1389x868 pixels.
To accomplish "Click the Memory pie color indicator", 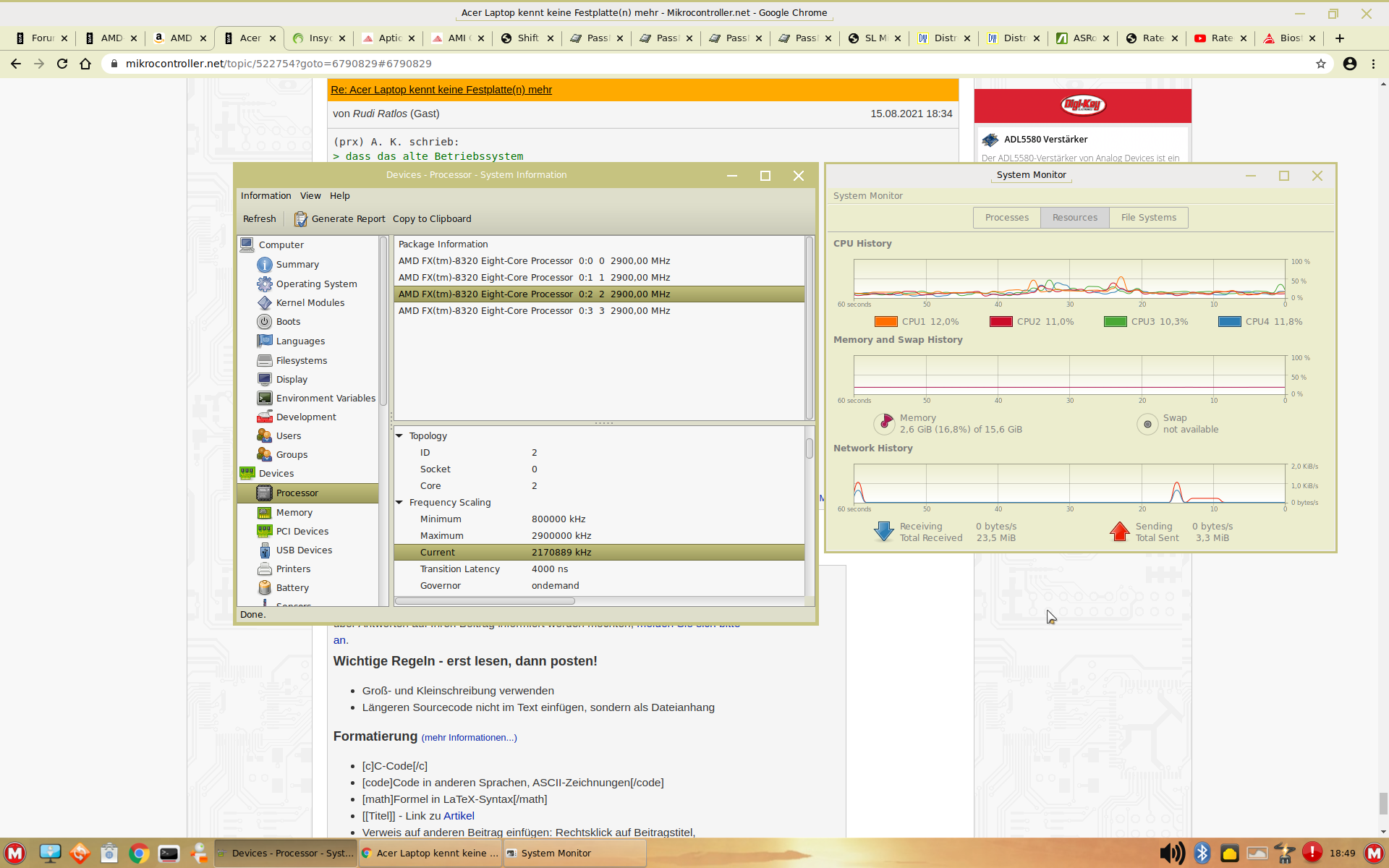I will [884, 424].
